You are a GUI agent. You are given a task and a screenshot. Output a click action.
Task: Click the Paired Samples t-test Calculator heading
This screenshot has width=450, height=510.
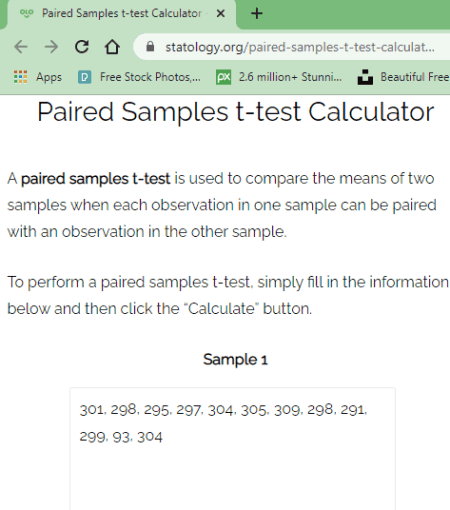coord(236,112)
